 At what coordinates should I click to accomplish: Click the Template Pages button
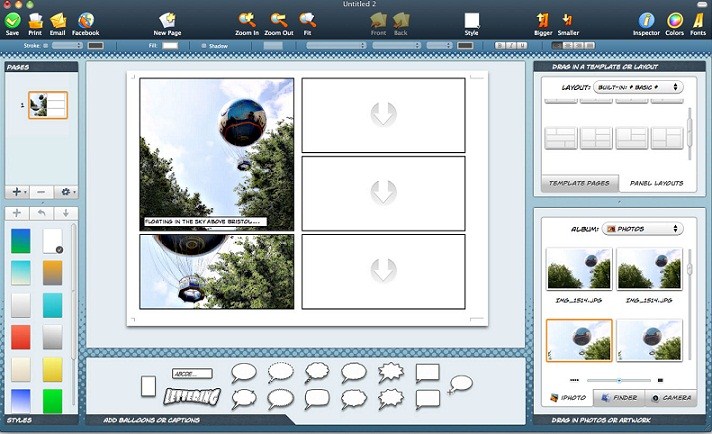(580, 183)
